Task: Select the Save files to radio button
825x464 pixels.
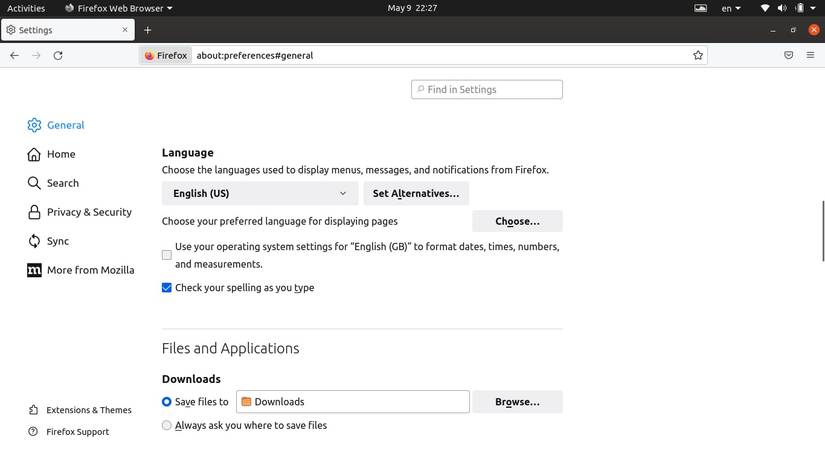Action: tap(167, 402)
